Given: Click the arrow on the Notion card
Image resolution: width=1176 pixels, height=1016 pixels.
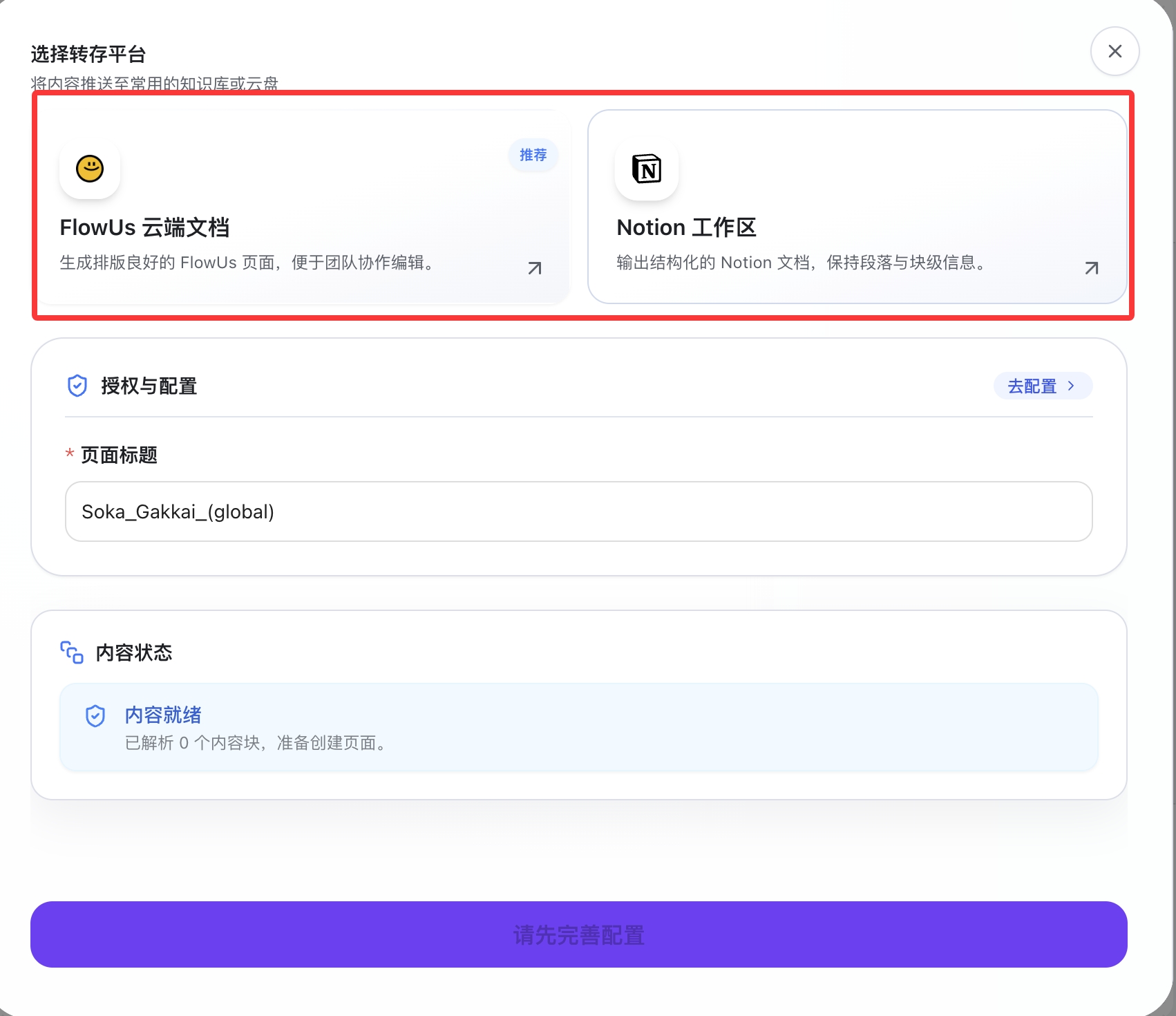Looking at the screenshot, I should click(1092, 268).
